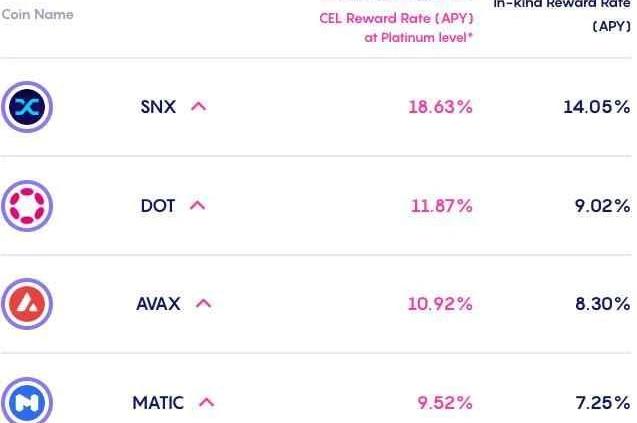Expand the SNX row chevron
Screen dimensions: 637x423
tap(198, 107)
